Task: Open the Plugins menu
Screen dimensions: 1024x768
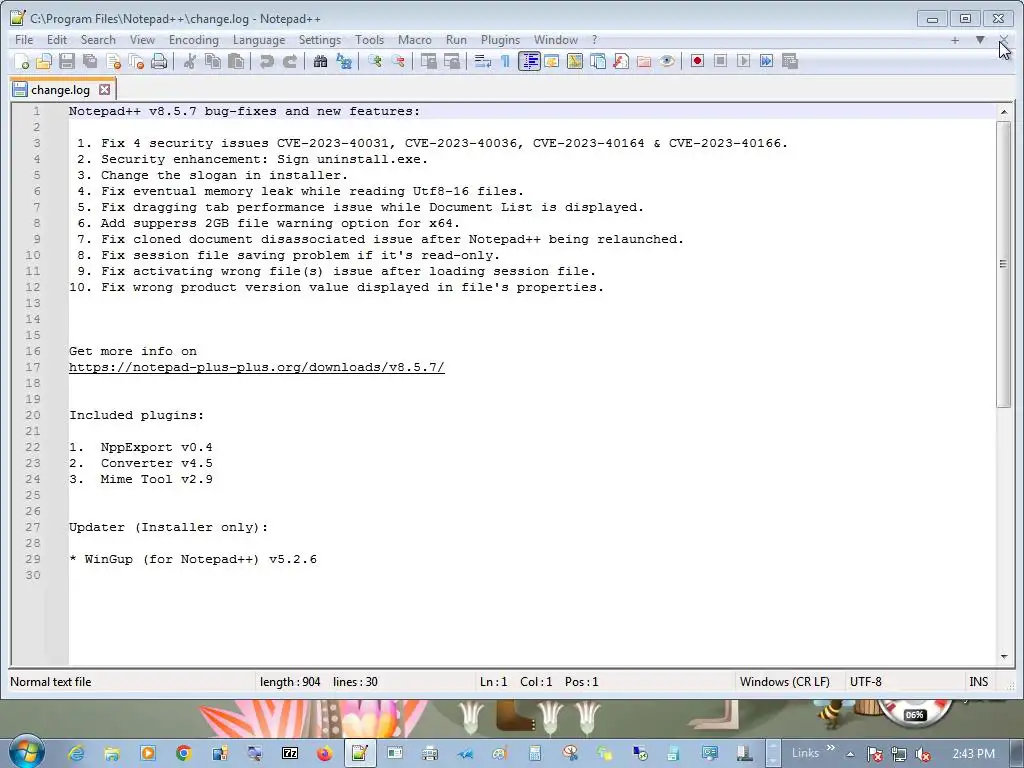Action: [x=500, y=40]
